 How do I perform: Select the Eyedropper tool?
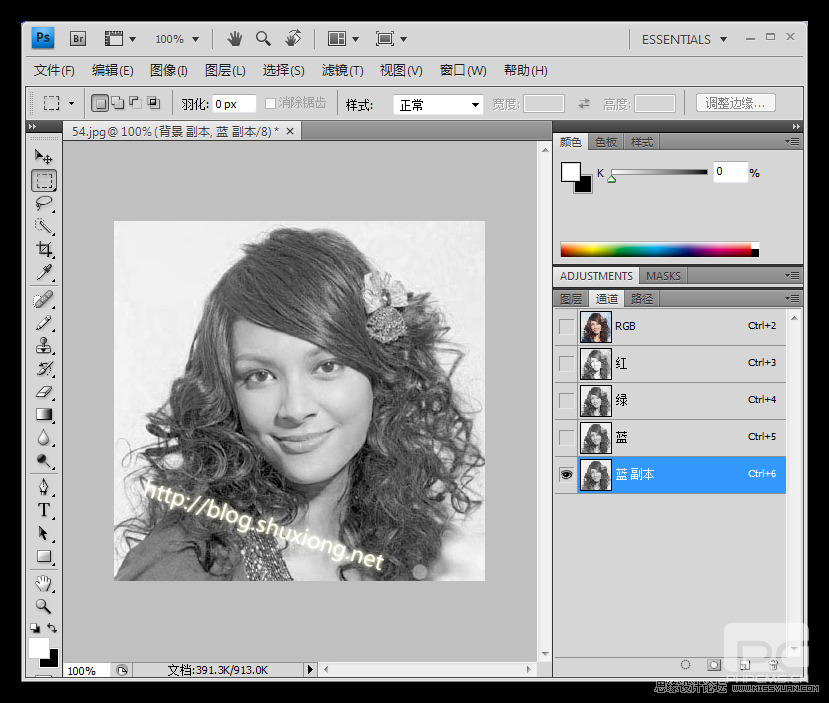(x=44, y=272)
